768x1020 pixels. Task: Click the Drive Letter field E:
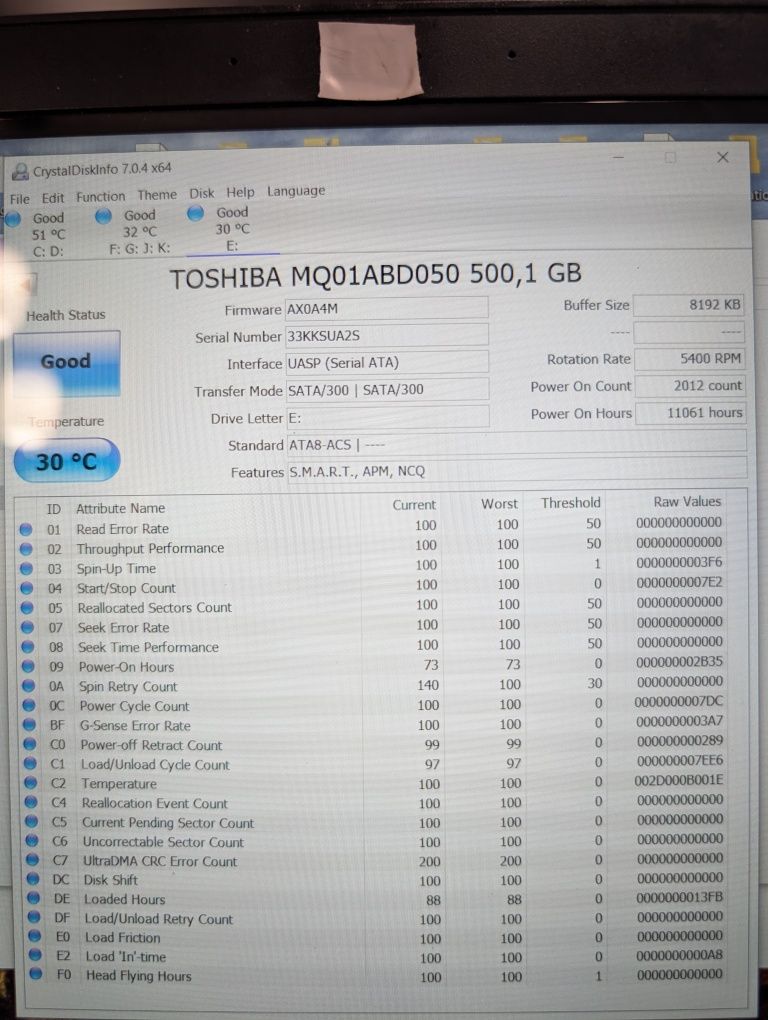[388, 417]
